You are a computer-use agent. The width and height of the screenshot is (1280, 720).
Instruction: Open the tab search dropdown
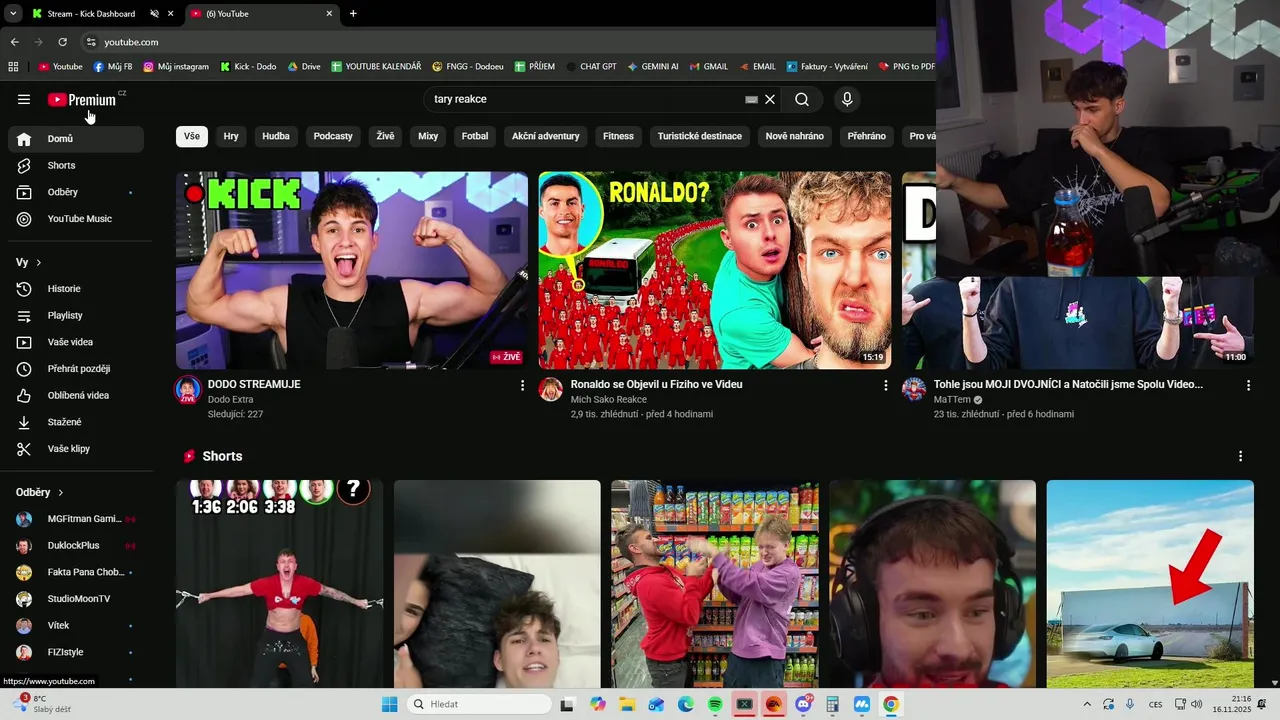click(x=12, y=14)
